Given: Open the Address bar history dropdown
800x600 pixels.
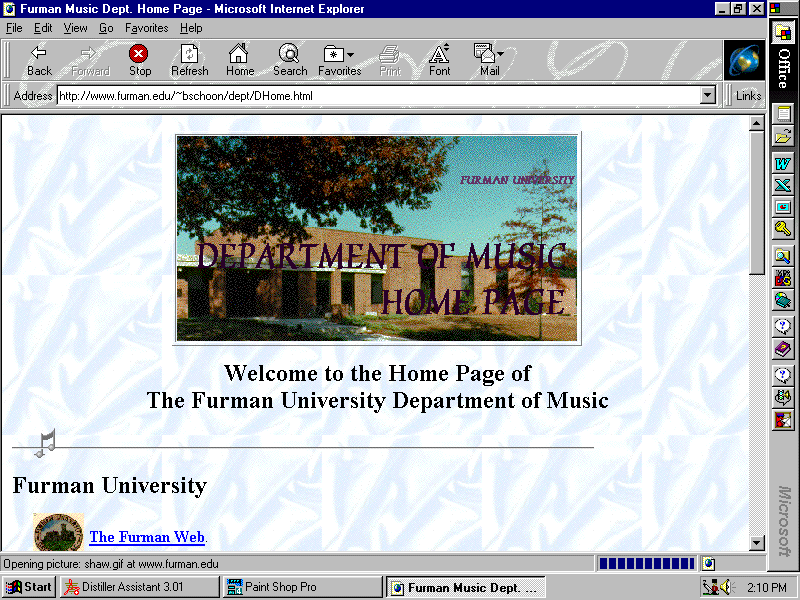Looking at the screenshot, I should point(708,95).
